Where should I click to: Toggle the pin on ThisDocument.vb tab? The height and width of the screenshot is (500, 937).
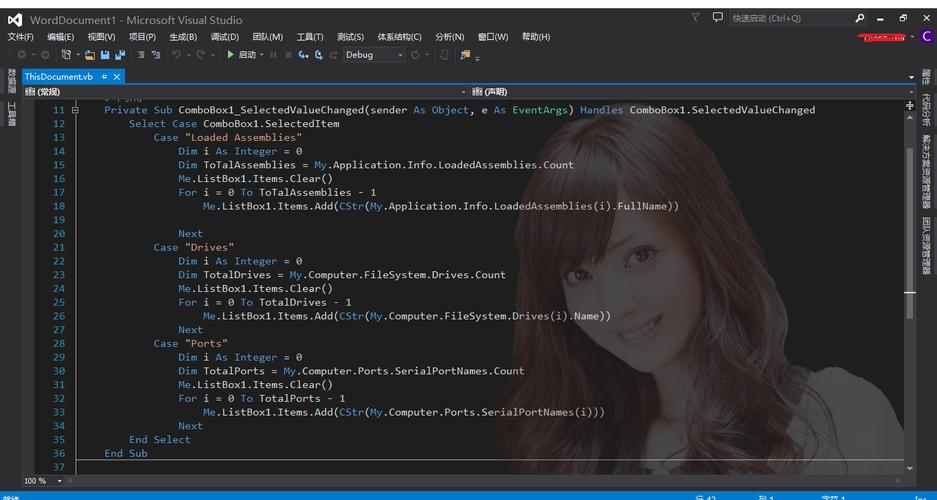pyautogui.click(x=104, y=77)
